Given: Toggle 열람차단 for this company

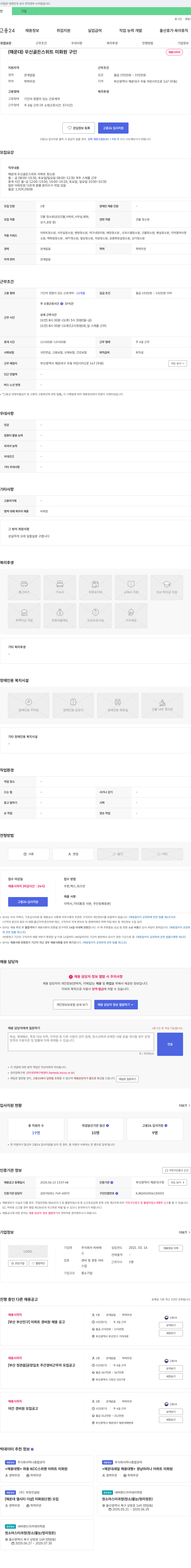Looking at the screenshot, I should pyautogui.click(x=38, y=1263).
